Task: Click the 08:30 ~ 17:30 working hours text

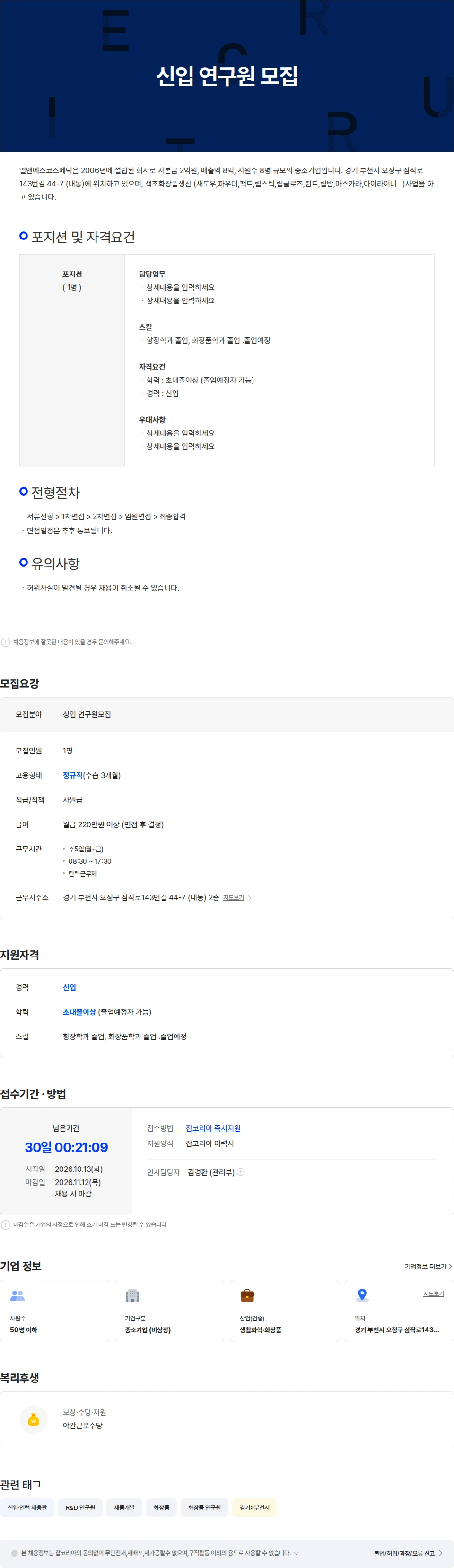Action: [x=90, y=861]
